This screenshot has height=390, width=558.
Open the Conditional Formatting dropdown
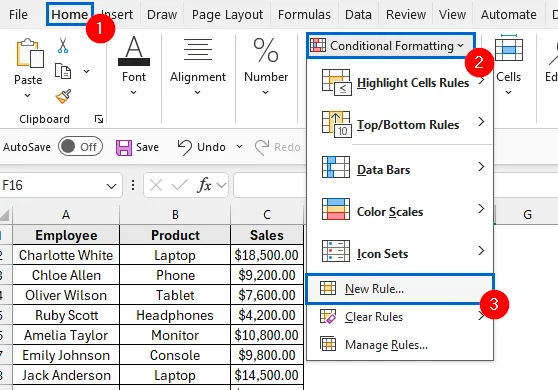[391, 46]
